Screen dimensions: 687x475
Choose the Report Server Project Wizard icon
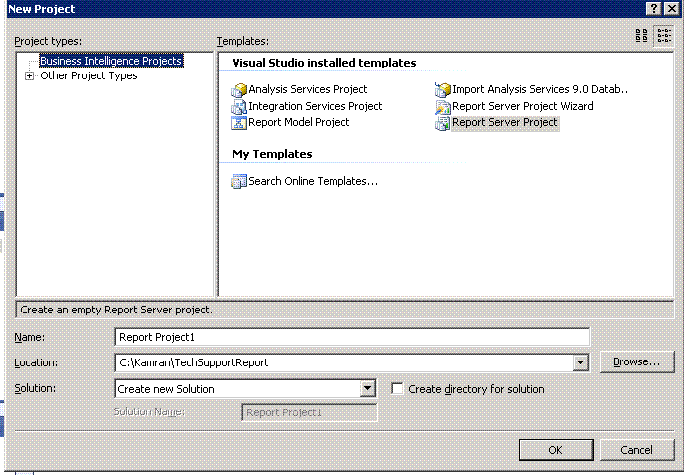coord(443,106)
